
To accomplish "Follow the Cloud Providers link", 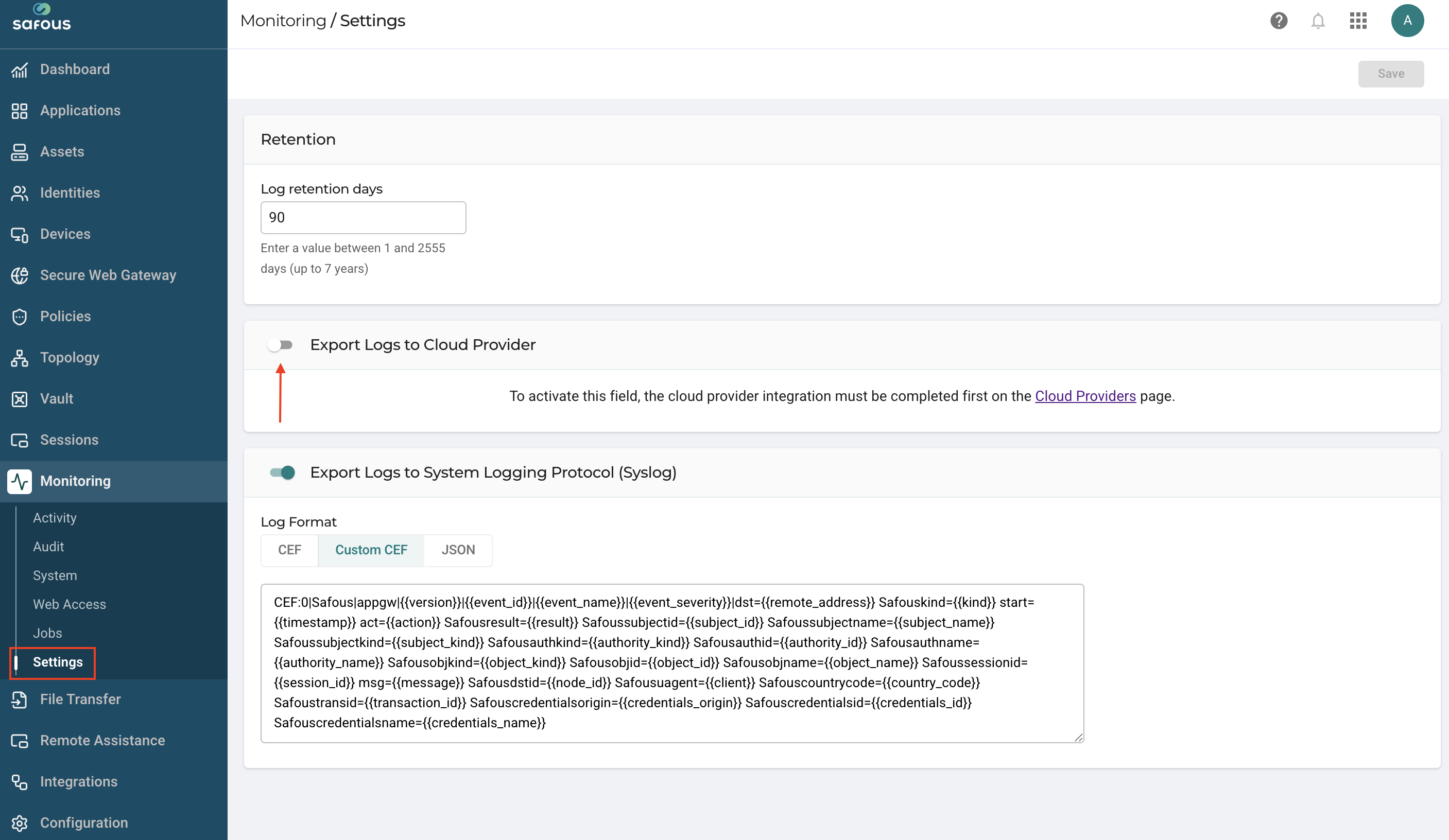I will tap(1085, 396).
